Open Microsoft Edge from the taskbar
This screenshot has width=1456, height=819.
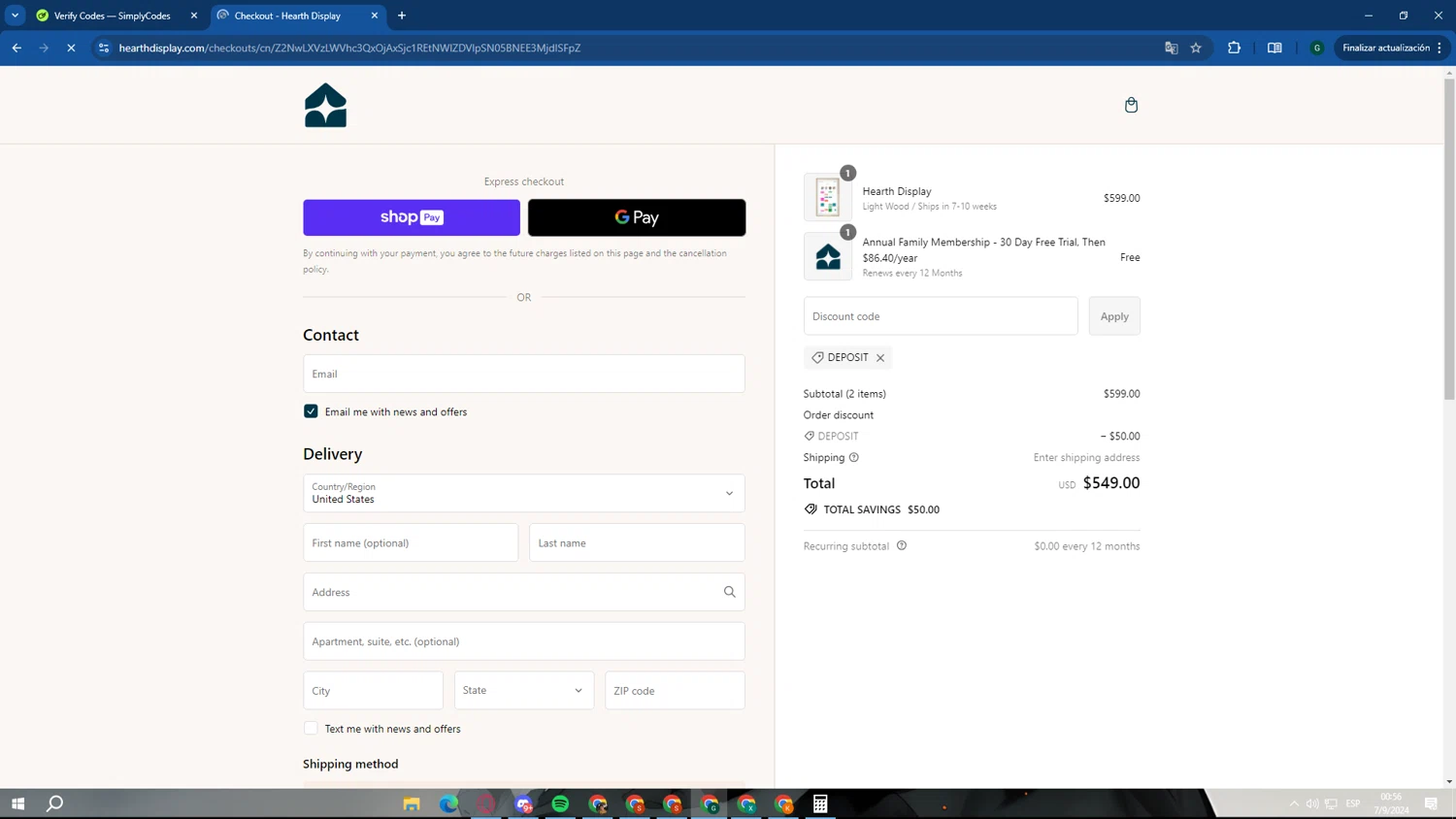tap(448, 803)
